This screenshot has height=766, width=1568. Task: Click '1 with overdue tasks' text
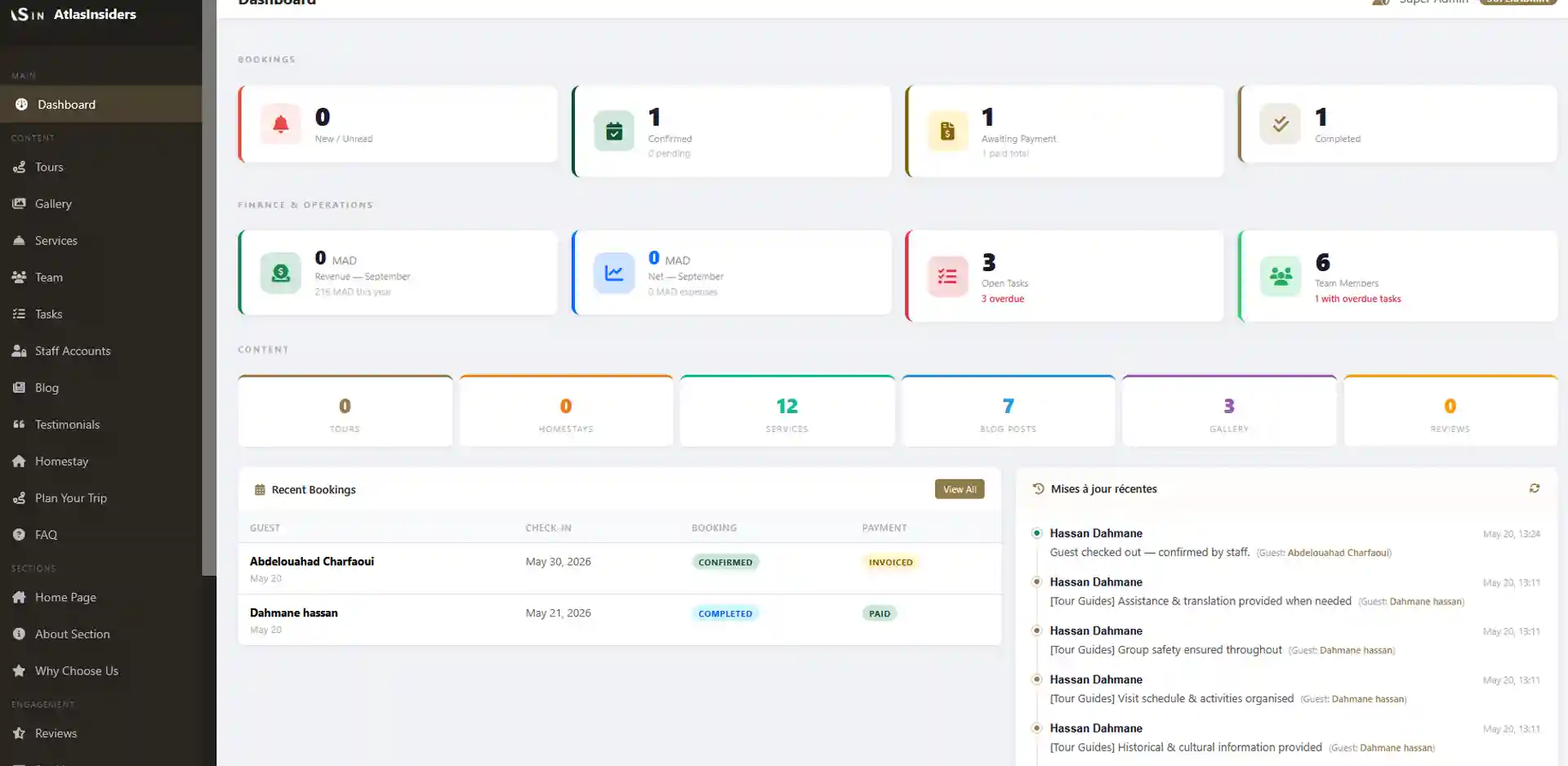[x=1357, y=299]
